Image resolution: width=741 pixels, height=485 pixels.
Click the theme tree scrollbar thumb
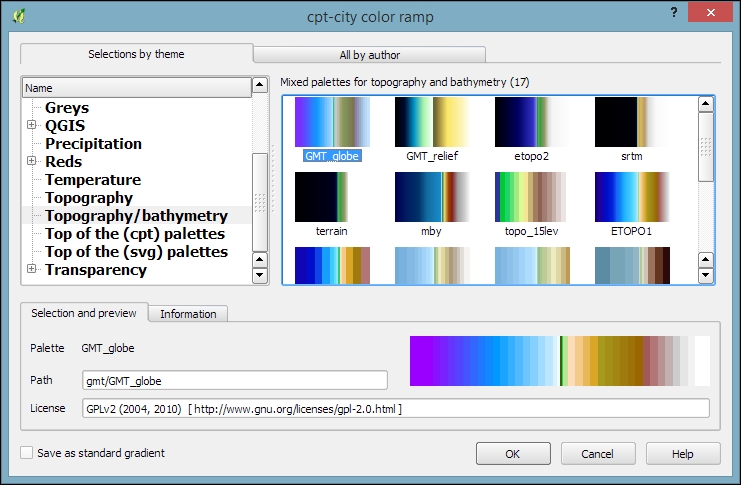coord(259,202)
